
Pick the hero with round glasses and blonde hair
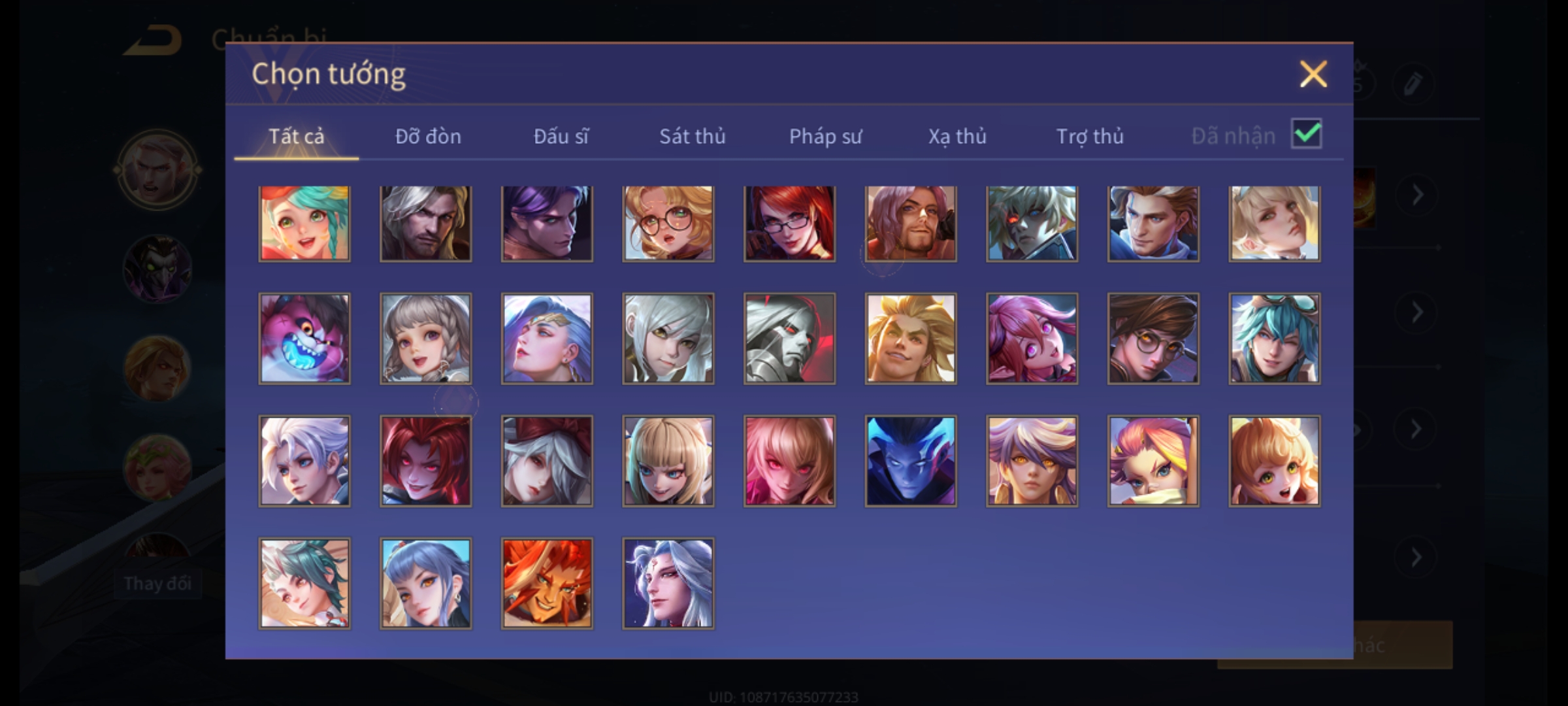pos(668,224)
